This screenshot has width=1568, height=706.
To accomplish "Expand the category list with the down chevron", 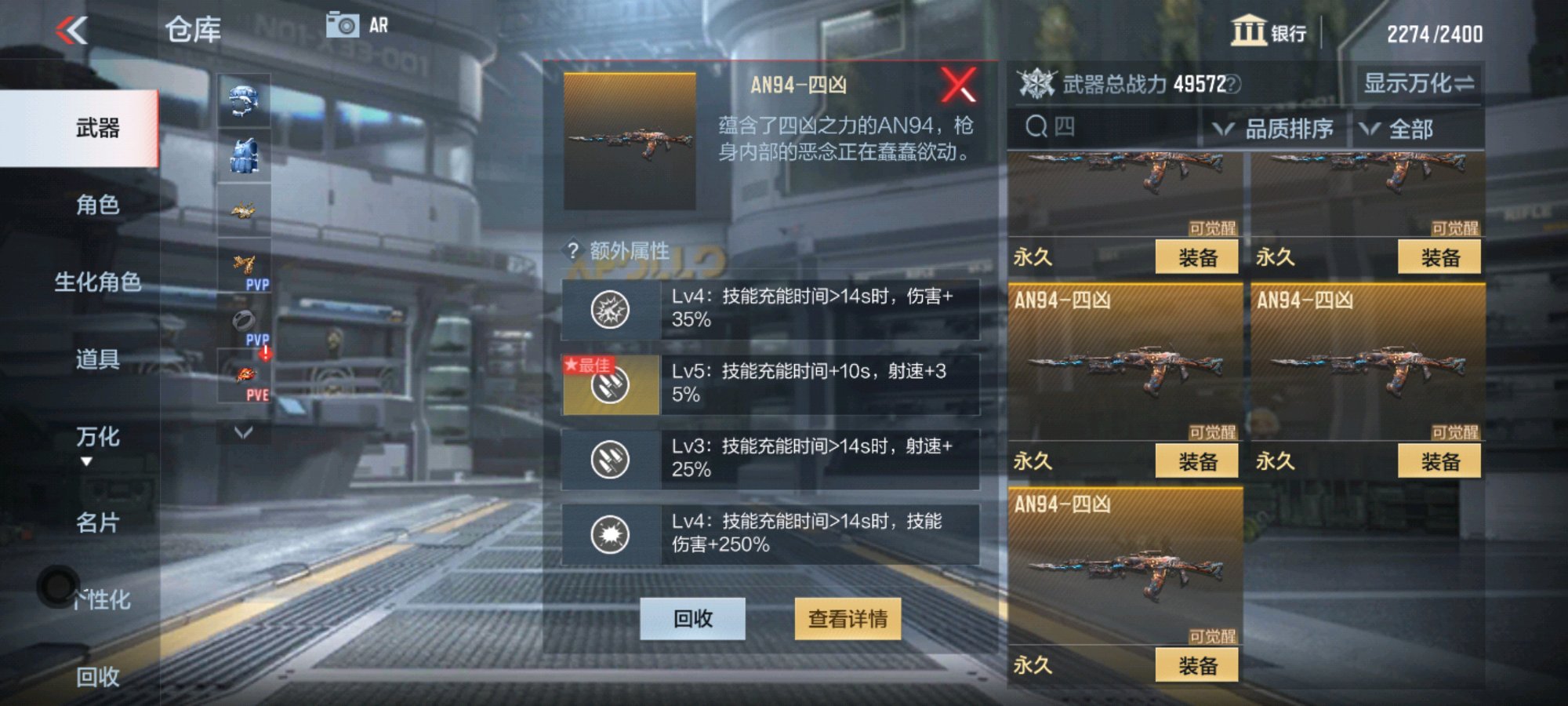I will [244, 432].
